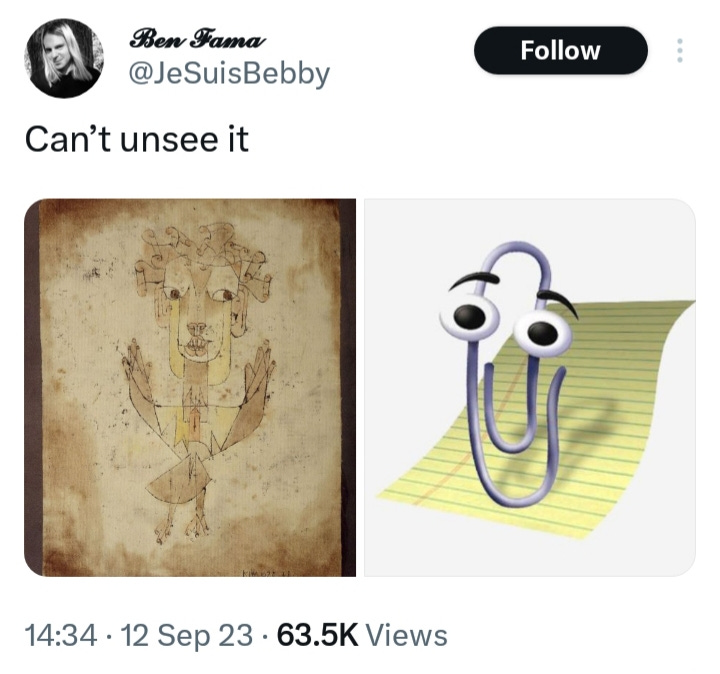Click the paperclip character's left eye
The height and width of the screenshot is (674, 720).
469,316
